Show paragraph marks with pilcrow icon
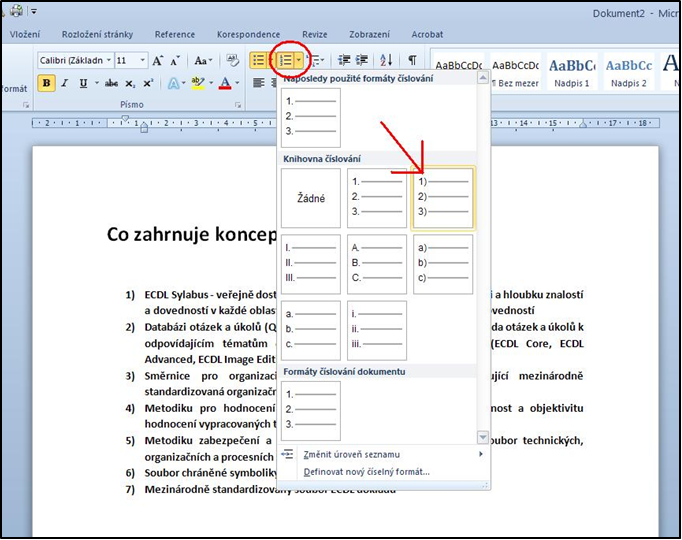This screenshot has width=682, height=540. pos(412,60)
